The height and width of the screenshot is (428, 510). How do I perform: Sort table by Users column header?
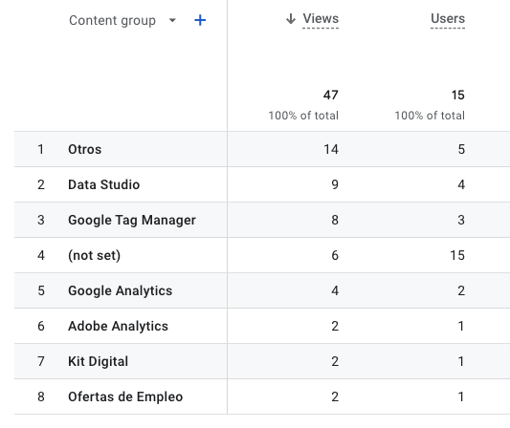(x=448, y=19)
